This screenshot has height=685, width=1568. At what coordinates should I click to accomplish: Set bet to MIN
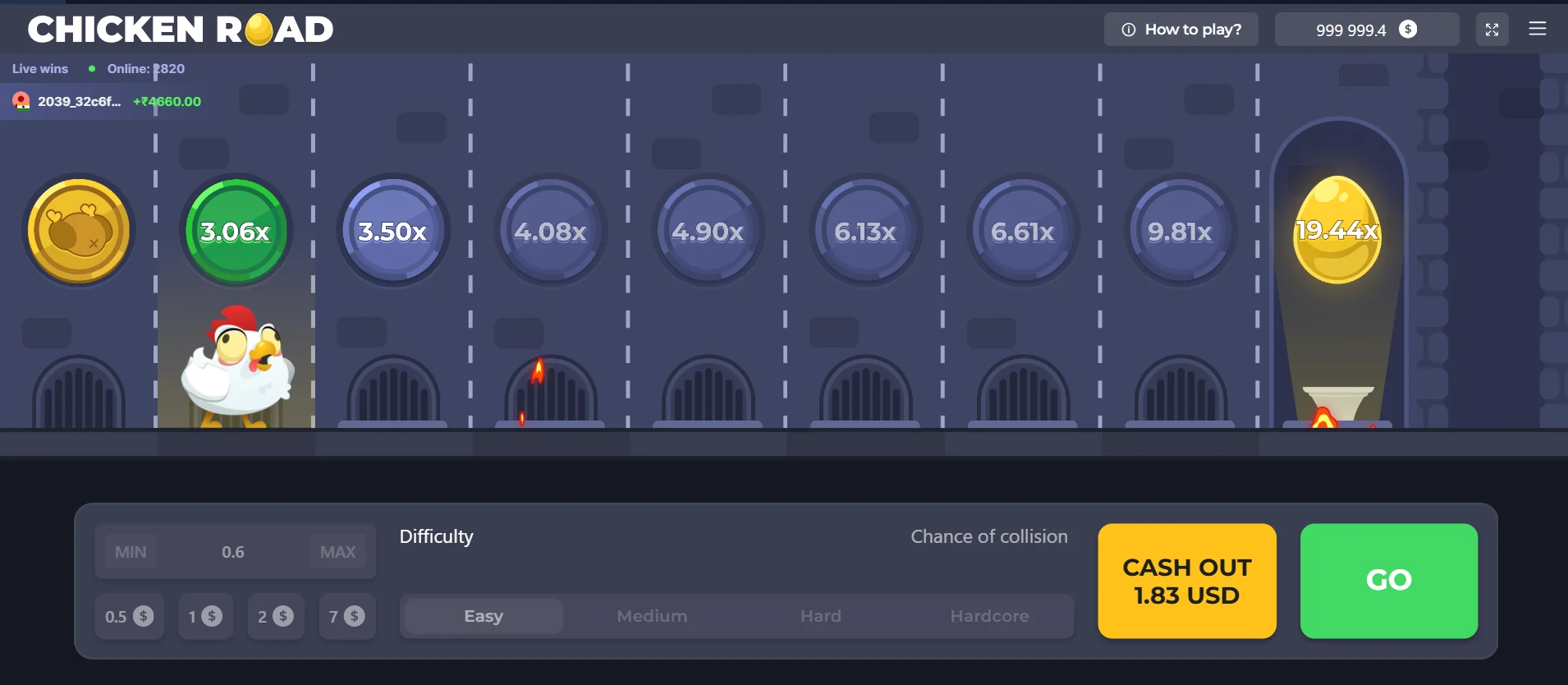coord(131,552)
